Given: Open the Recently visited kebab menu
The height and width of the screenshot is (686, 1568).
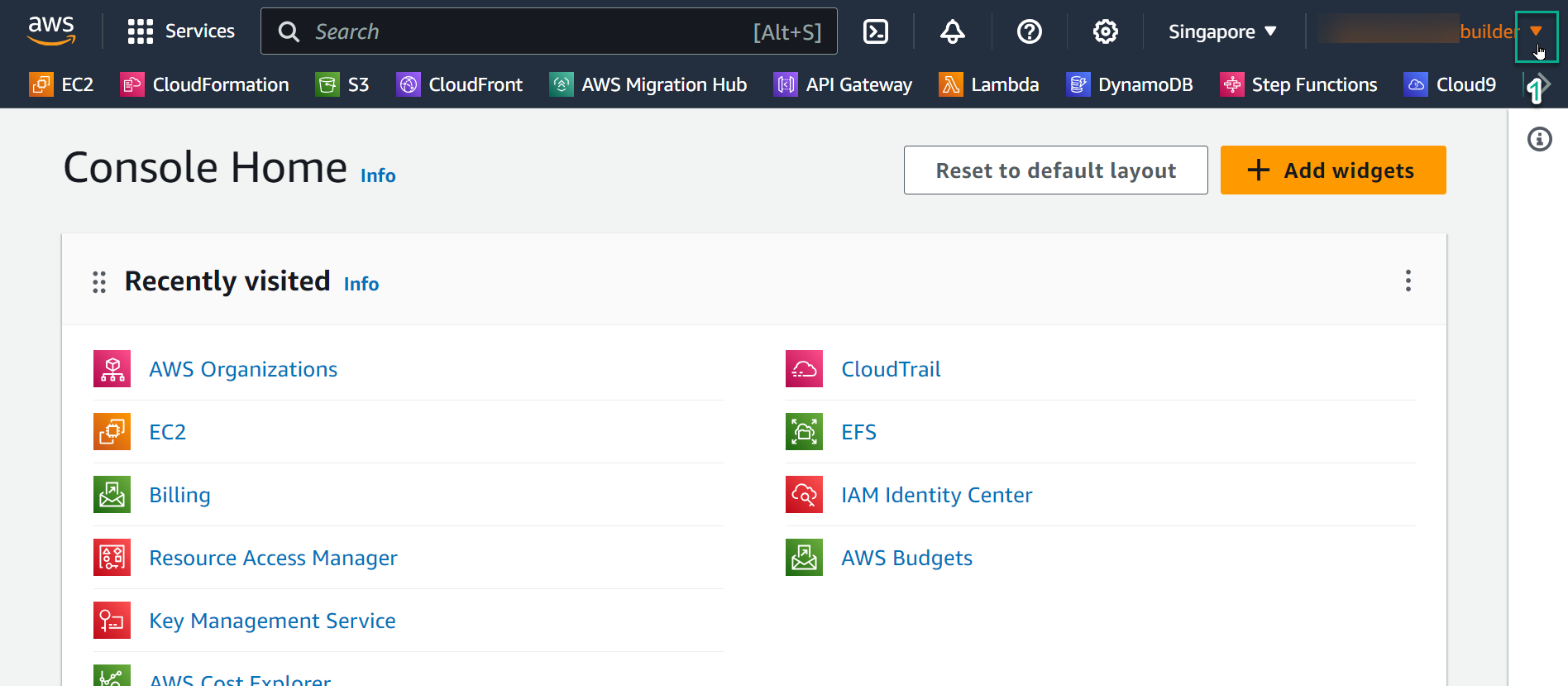Looking at the screenshot, I should point(1408,281).
